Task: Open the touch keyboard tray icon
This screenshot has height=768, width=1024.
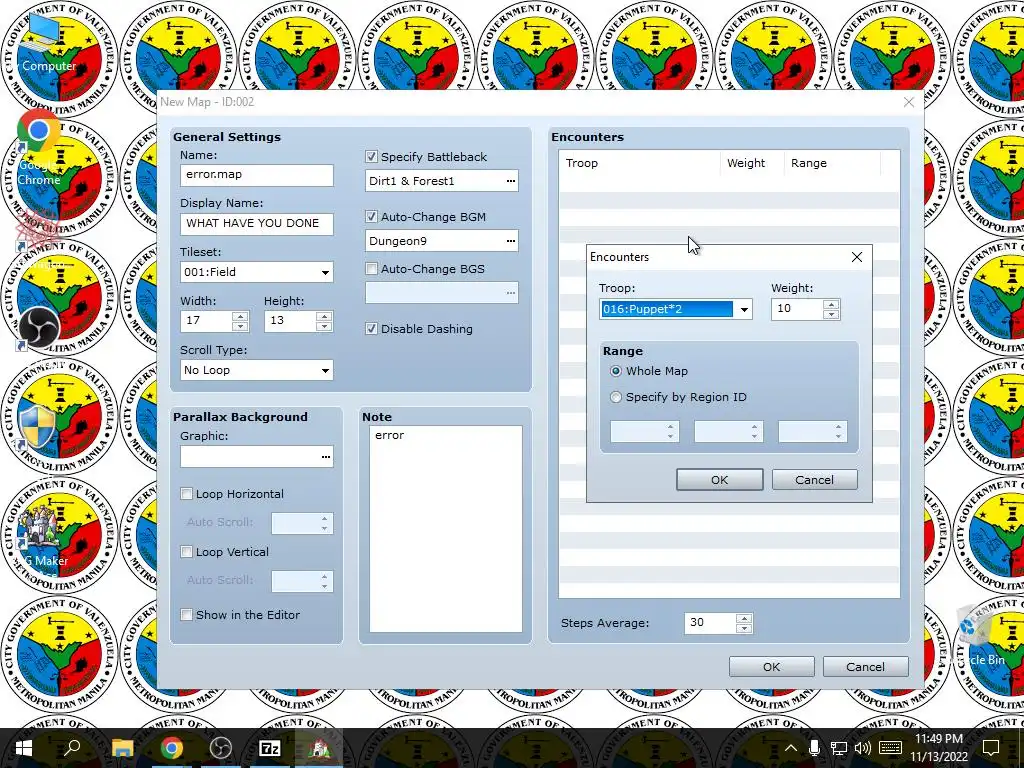Action: [x=890, y=748]
